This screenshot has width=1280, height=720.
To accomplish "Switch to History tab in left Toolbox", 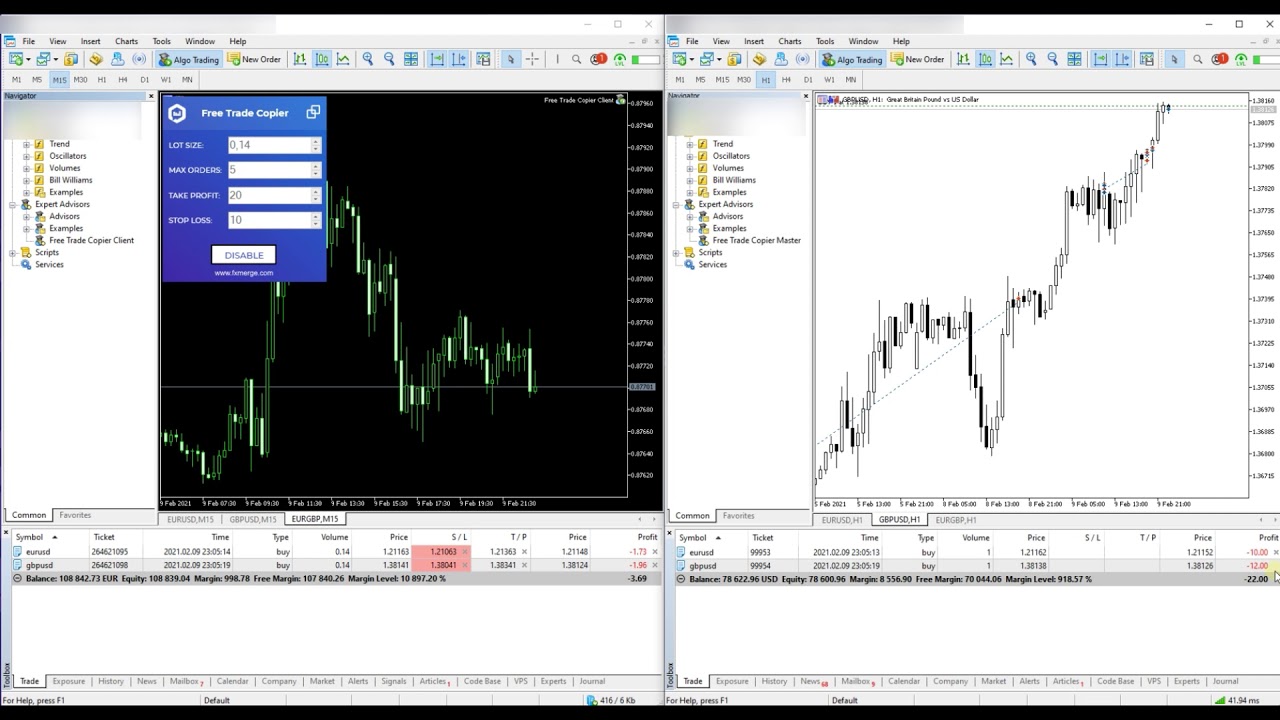I will pos(110,681).
